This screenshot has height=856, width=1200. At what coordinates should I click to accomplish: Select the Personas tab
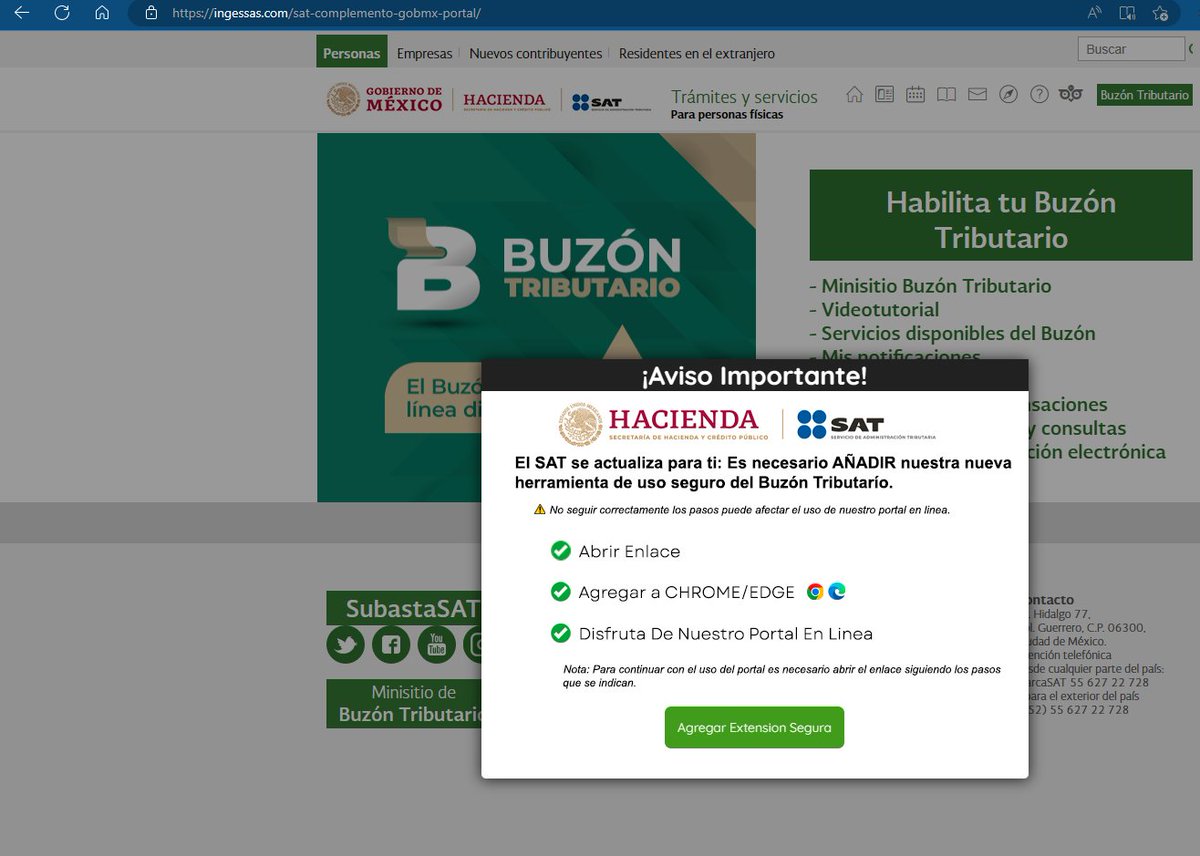point(352,53)
